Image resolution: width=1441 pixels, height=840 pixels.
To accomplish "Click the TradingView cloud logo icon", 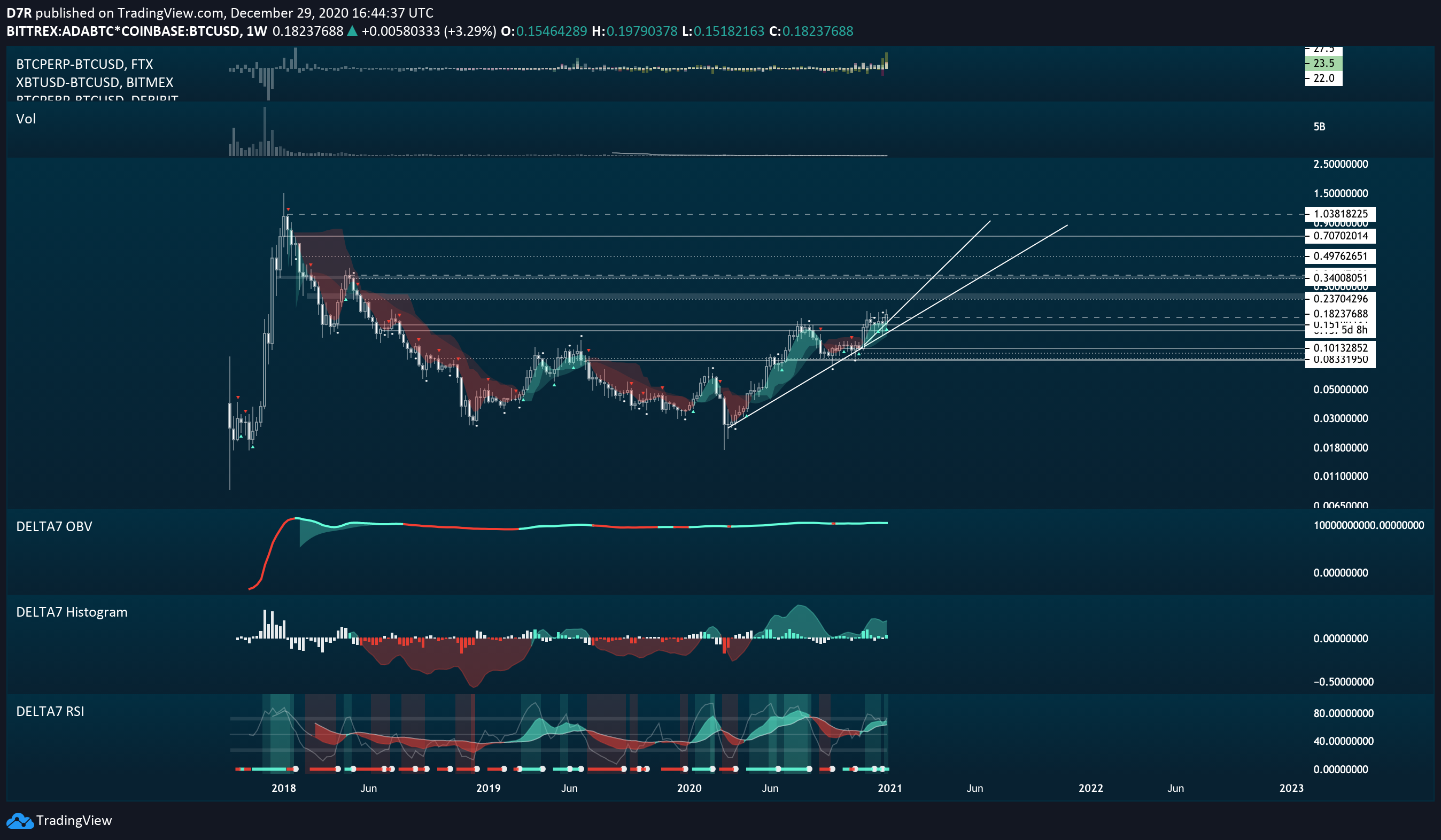I will [x=20, y=821].
